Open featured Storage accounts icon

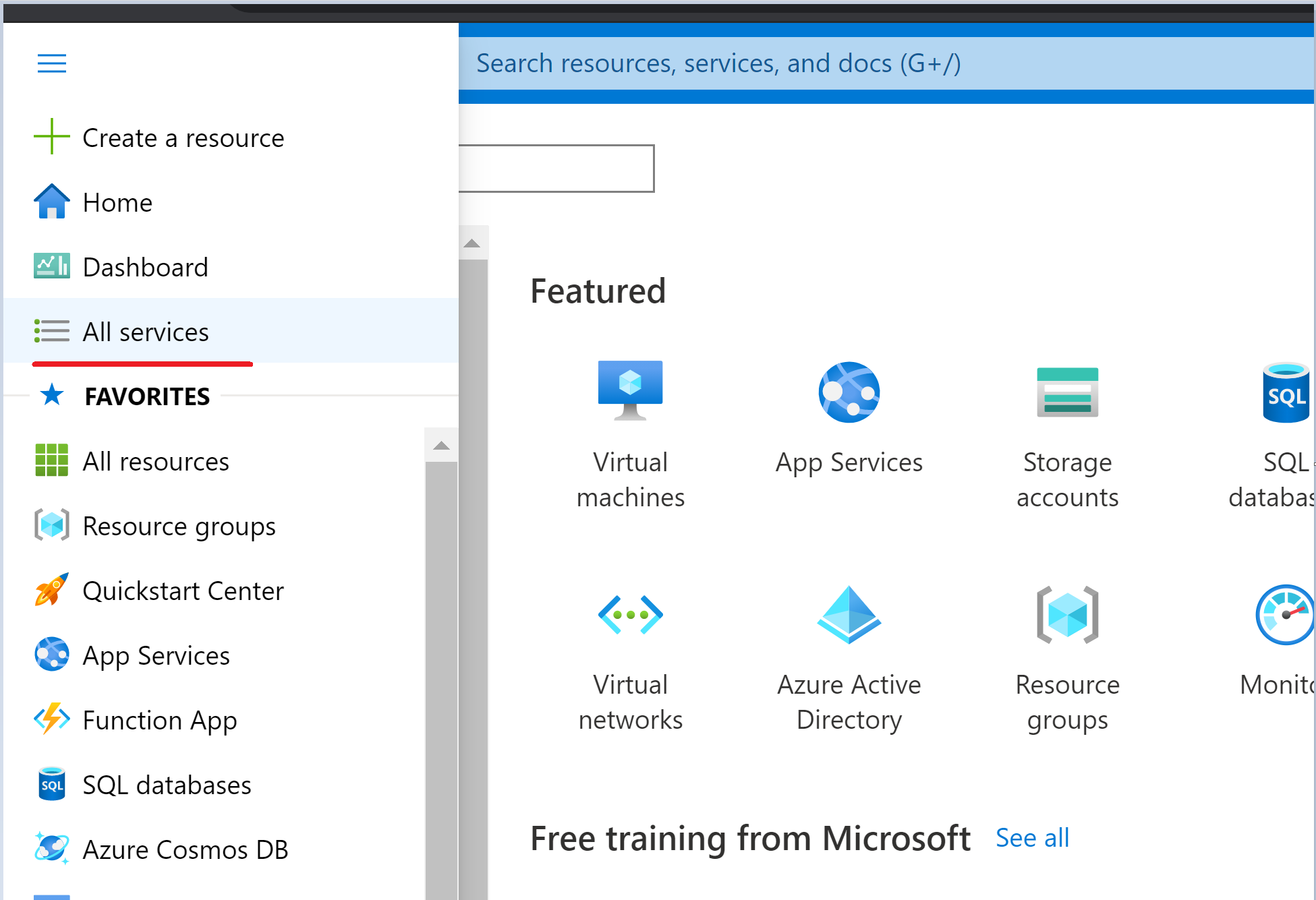coord(1067,392)
